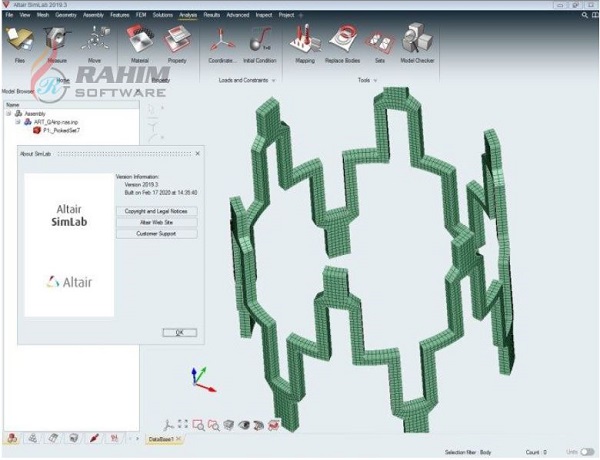Toggle the eye visibility icon in view toolbar
The image size is (600, 460).
point(244,425)
